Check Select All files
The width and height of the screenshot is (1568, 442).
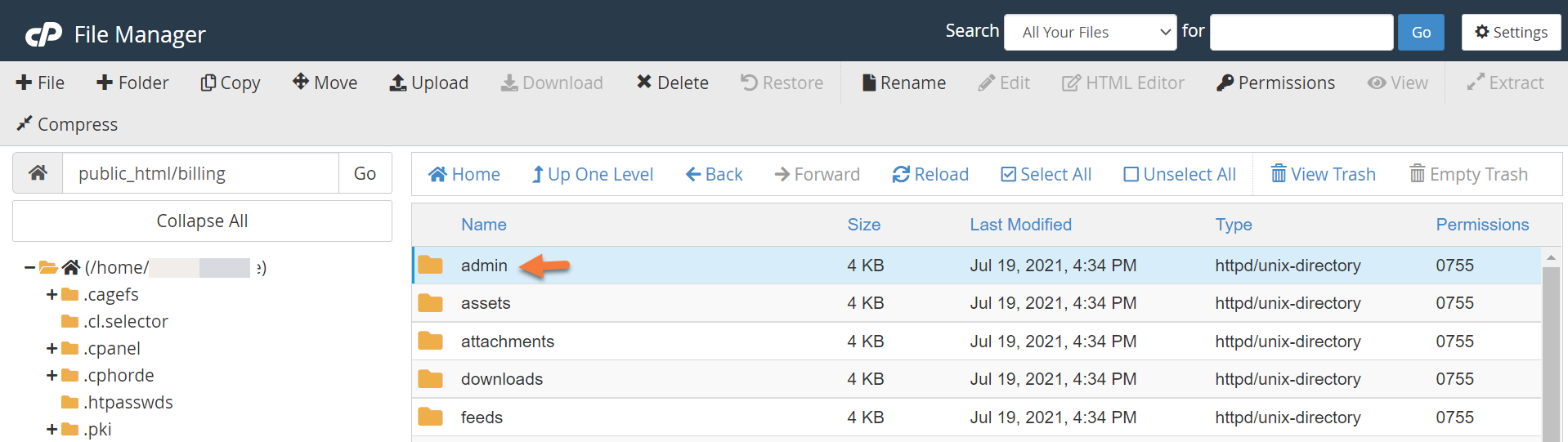point(1009,174)
